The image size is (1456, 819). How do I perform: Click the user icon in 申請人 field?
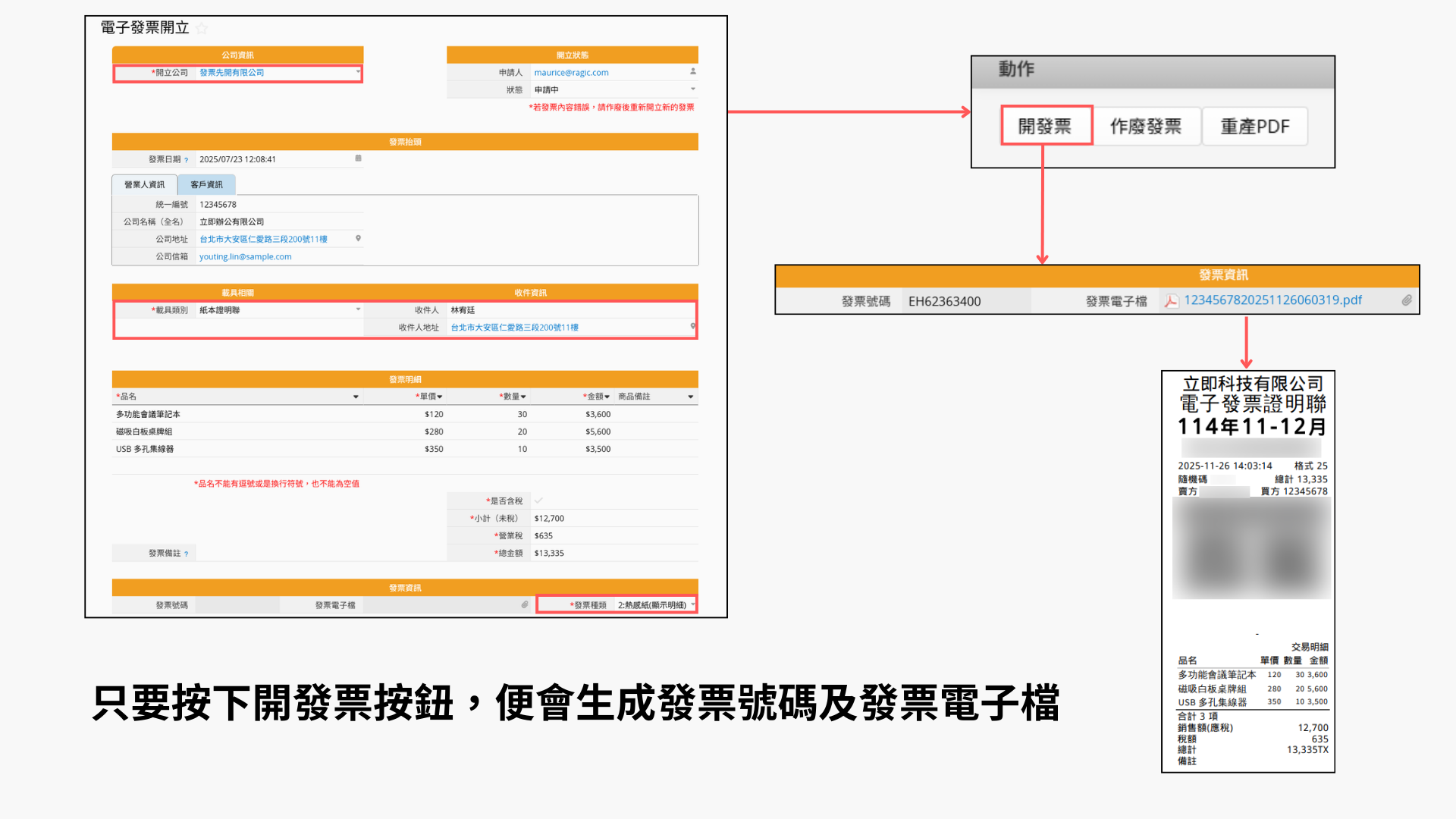[692, 71]
